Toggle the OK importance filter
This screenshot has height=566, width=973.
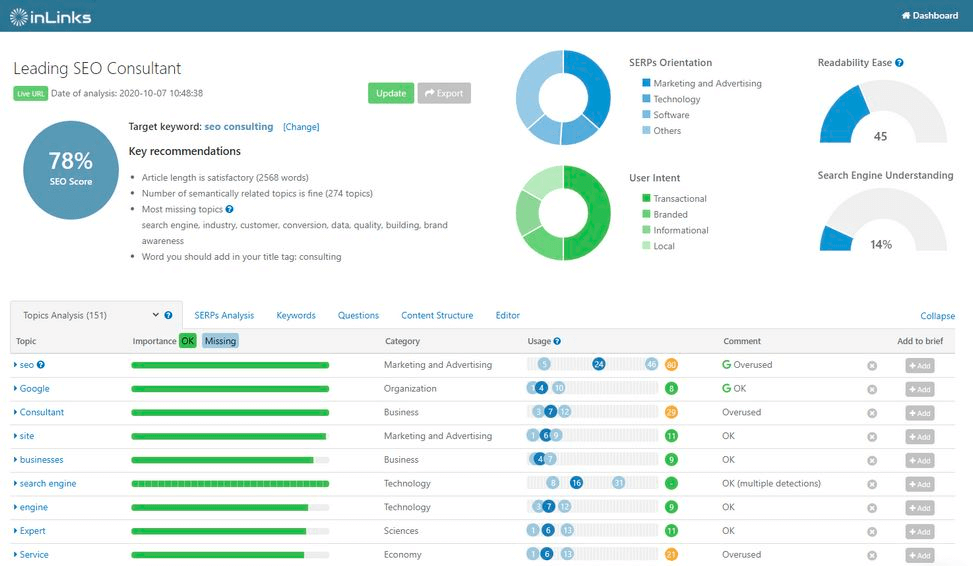187,341
